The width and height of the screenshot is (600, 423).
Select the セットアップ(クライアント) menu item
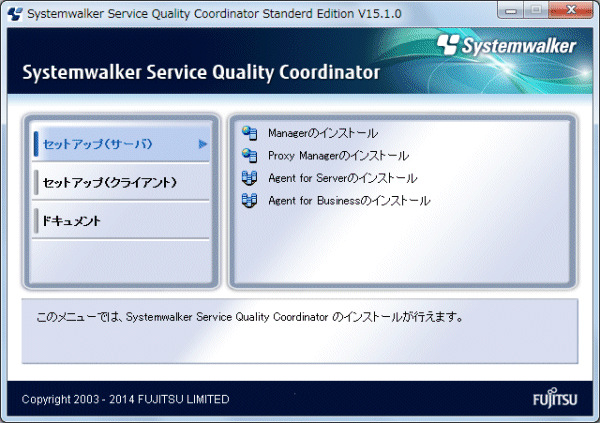coord(121,183)
